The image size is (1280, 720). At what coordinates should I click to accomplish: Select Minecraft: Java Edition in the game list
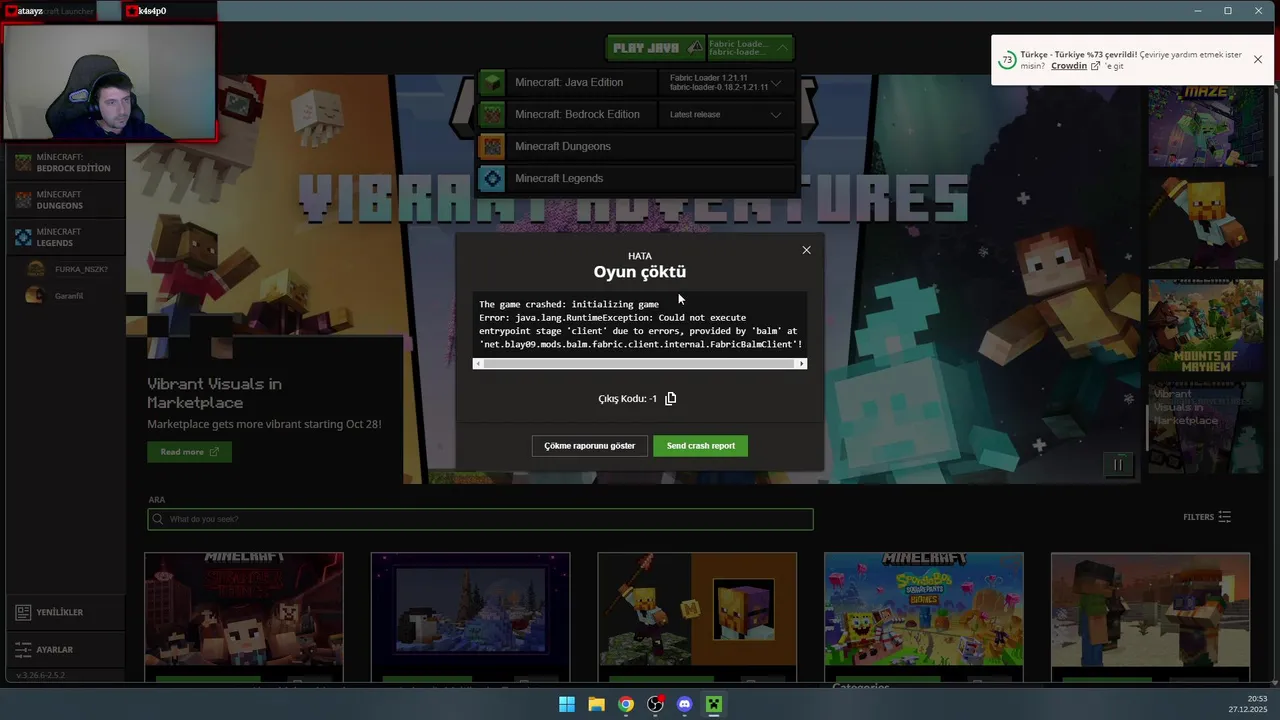coord(569,82)
